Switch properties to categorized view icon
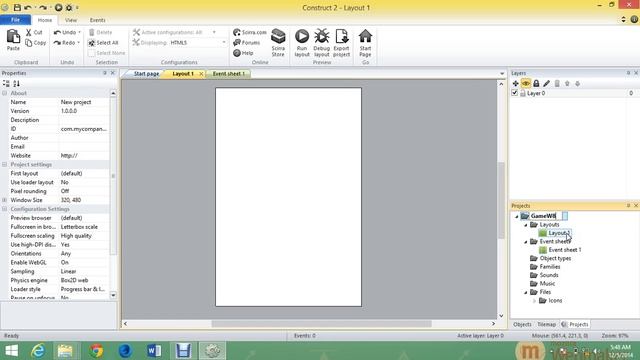This screenshot has width=640, height=360. pyautogui.click(x=6, y=84)
